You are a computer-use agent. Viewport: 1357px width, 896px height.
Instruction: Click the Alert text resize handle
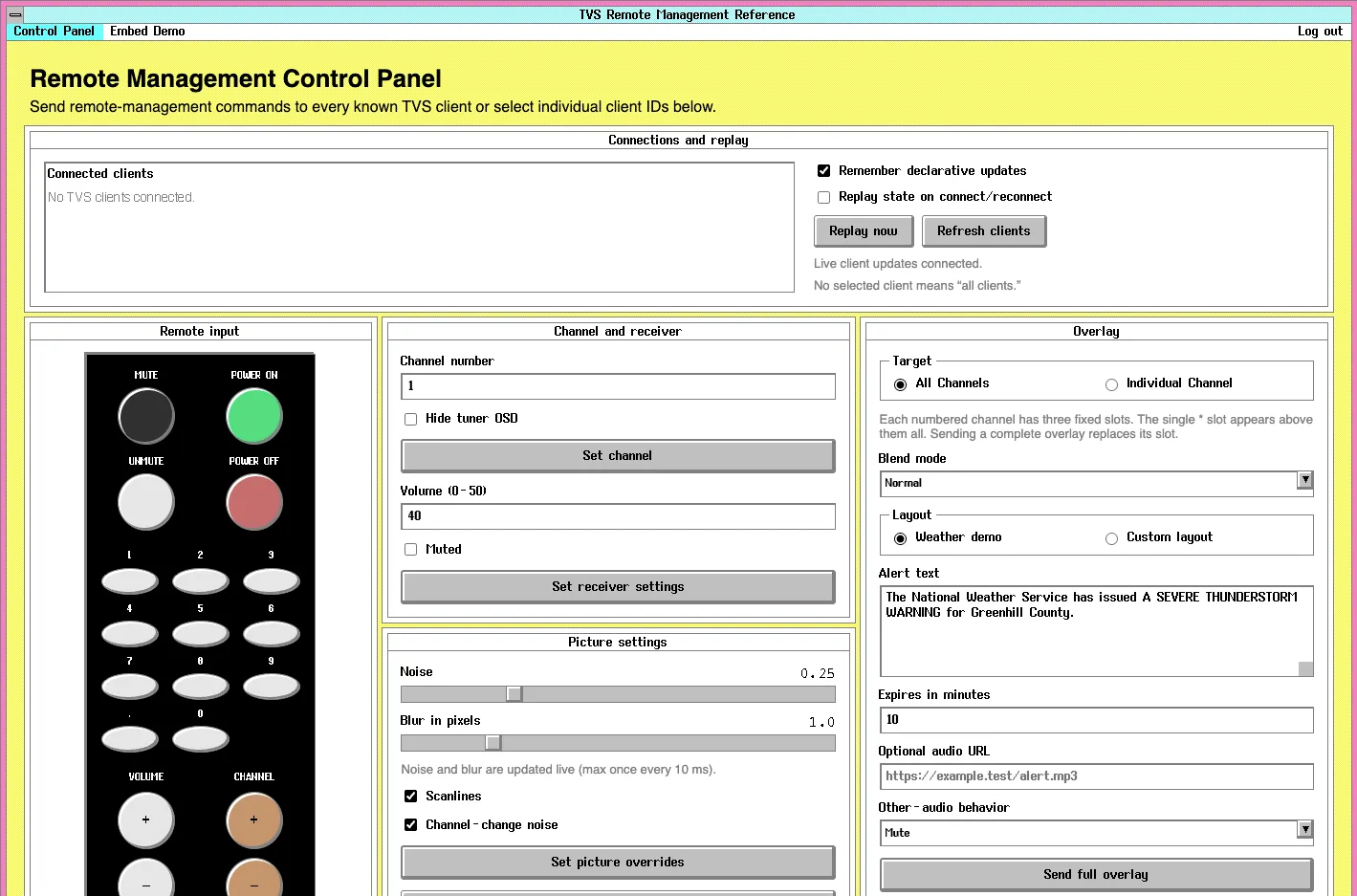1305,669
